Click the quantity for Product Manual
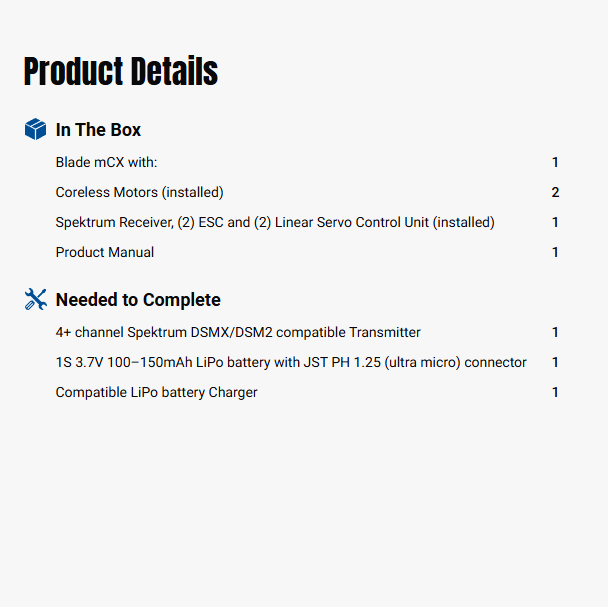Viewport: 608px width, 607px height. [555, 252]
